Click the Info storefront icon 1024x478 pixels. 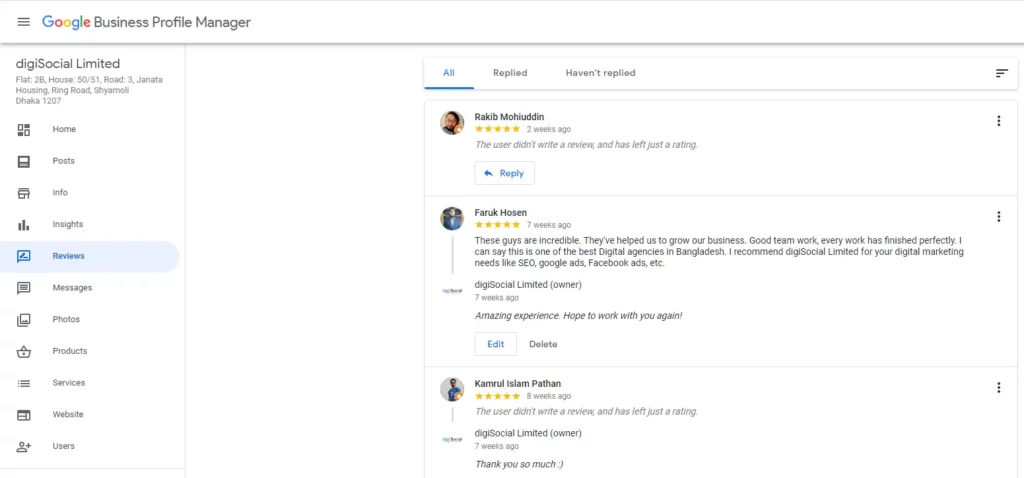24,193
